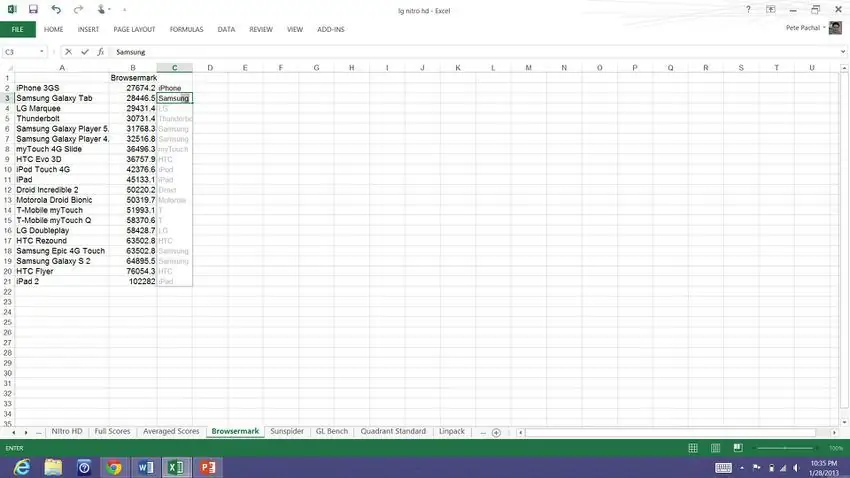Viewport: 850px width, 478px height.
Task: Click the Name Box showing C3
Action: 20,52
